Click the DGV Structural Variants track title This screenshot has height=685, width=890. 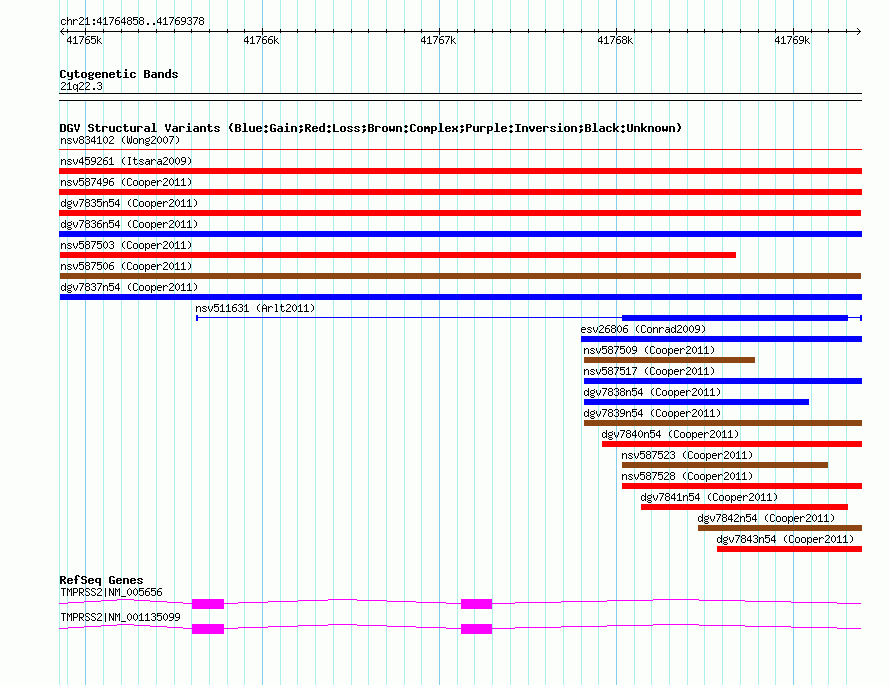coord(370,128)
